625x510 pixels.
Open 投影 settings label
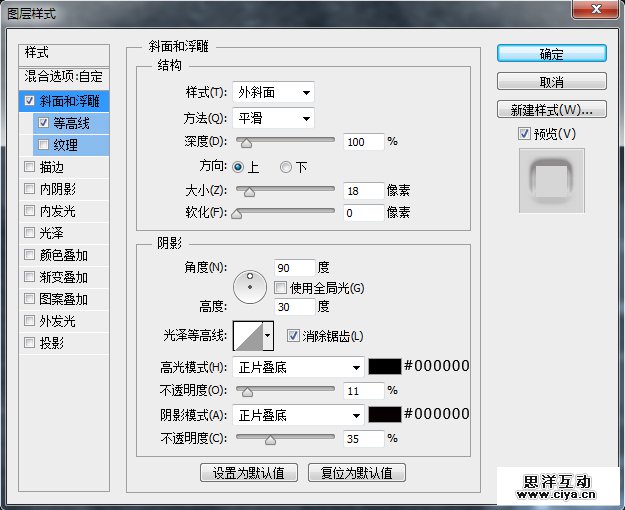(x=52, y=343)
